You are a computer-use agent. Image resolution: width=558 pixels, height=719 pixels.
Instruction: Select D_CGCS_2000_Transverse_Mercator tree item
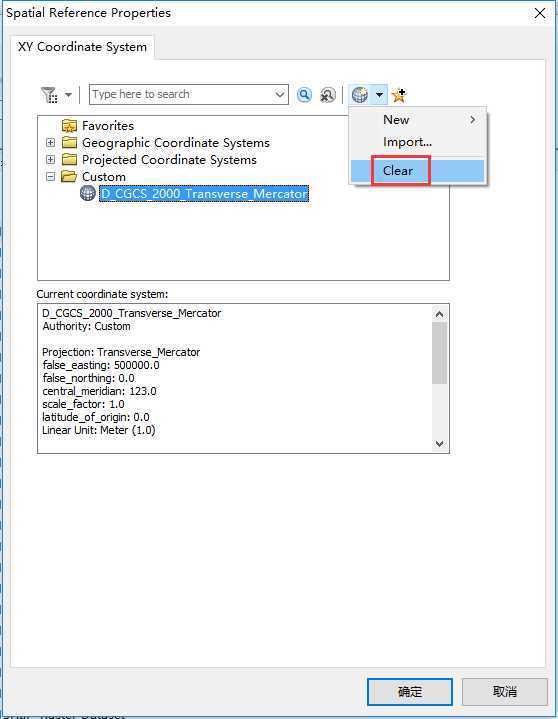(204, 194)
